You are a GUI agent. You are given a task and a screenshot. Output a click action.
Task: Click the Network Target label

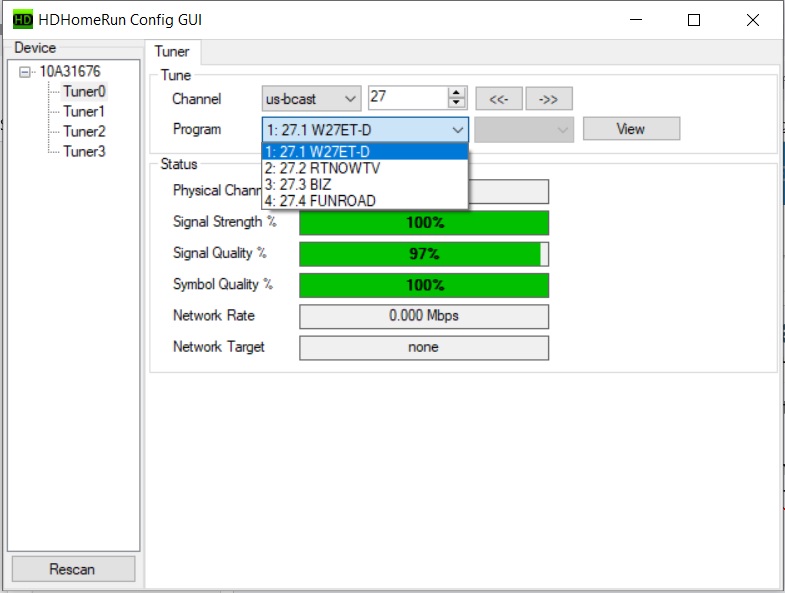point(218,347)
